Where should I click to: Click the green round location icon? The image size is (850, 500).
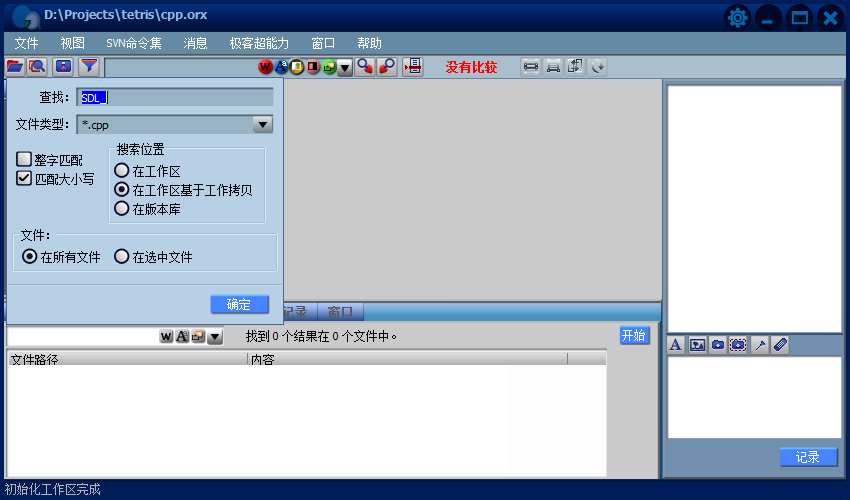(329, 67)
